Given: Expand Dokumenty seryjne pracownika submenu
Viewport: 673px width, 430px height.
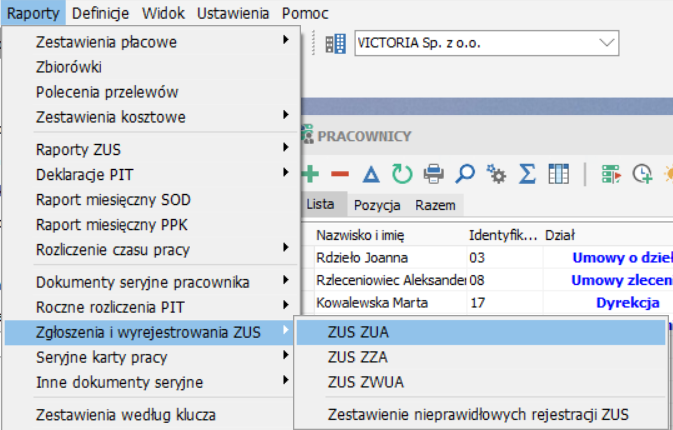Looking at the screenshot, I should [x=151, y=282].
